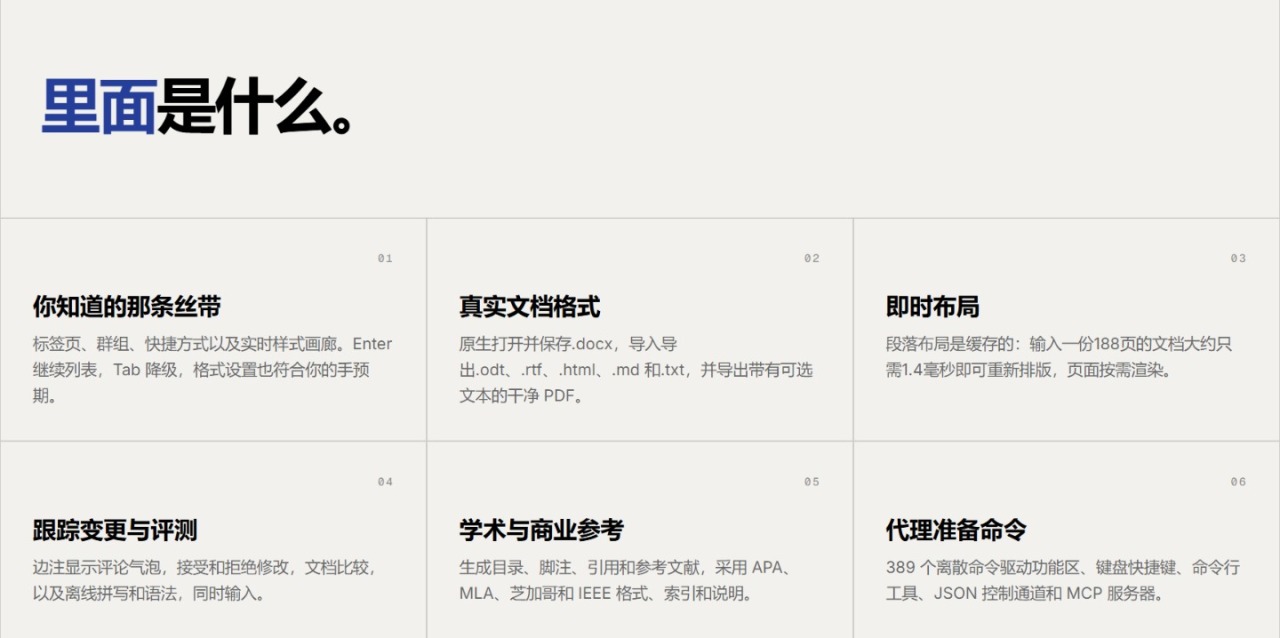The height and width of the screenshot is (638, 1280).
Task: Click the card number 03
Action: [1238, 259]
